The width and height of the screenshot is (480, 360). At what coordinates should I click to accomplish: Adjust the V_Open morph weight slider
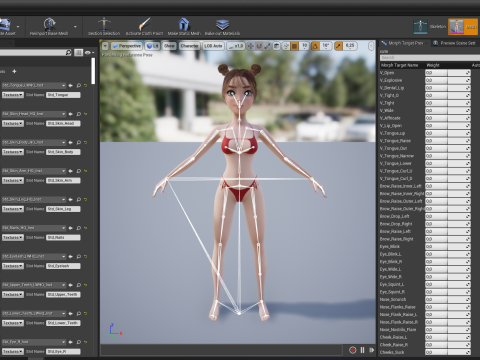[448, 73]
